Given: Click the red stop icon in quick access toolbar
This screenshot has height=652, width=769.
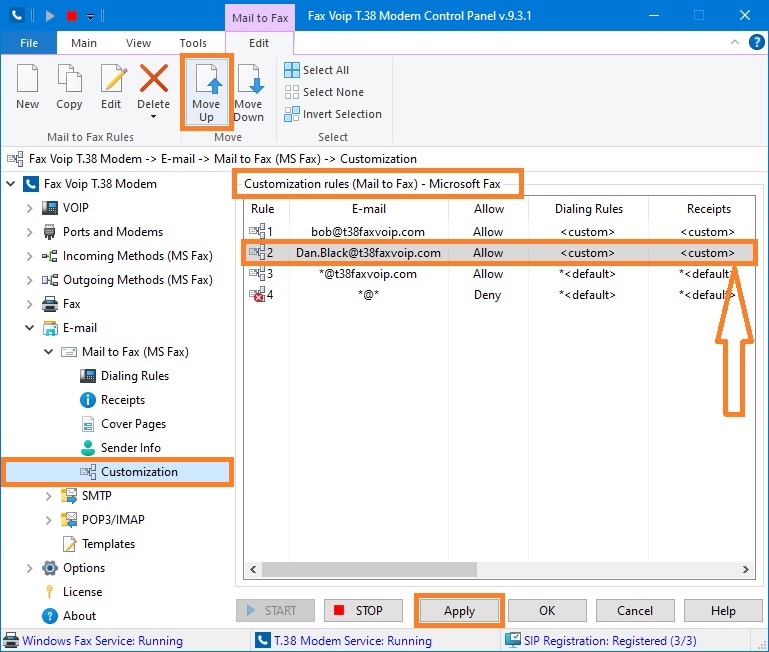Looking at the screenshot, I should pos(72,16).
